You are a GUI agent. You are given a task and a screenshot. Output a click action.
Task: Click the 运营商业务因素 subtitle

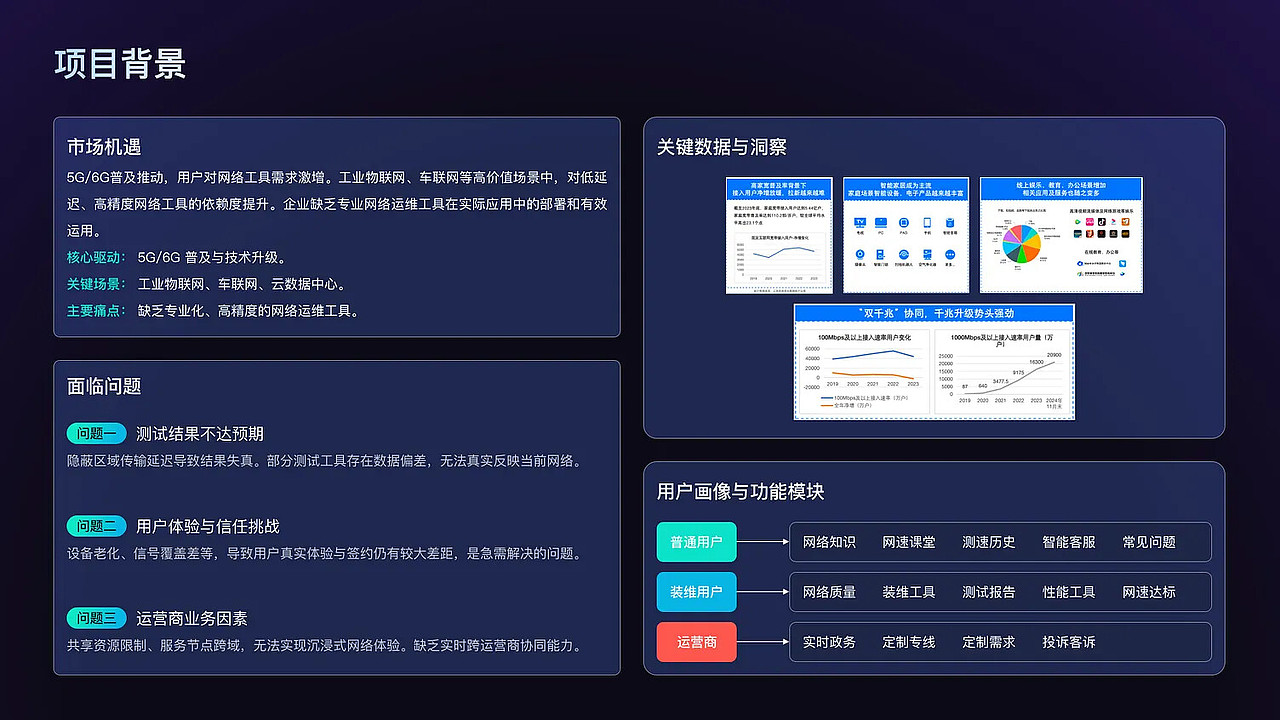point(192,618)
